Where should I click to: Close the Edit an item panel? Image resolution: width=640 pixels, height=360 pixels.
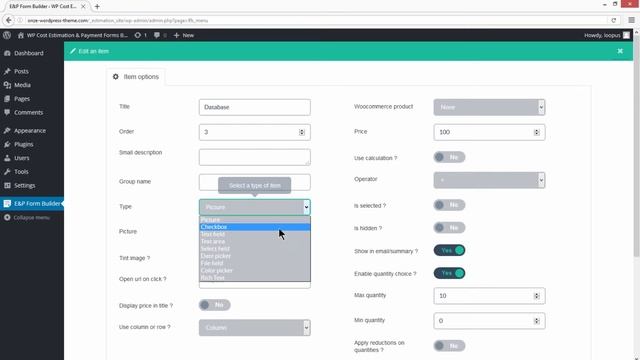click(x=620, y=51)
